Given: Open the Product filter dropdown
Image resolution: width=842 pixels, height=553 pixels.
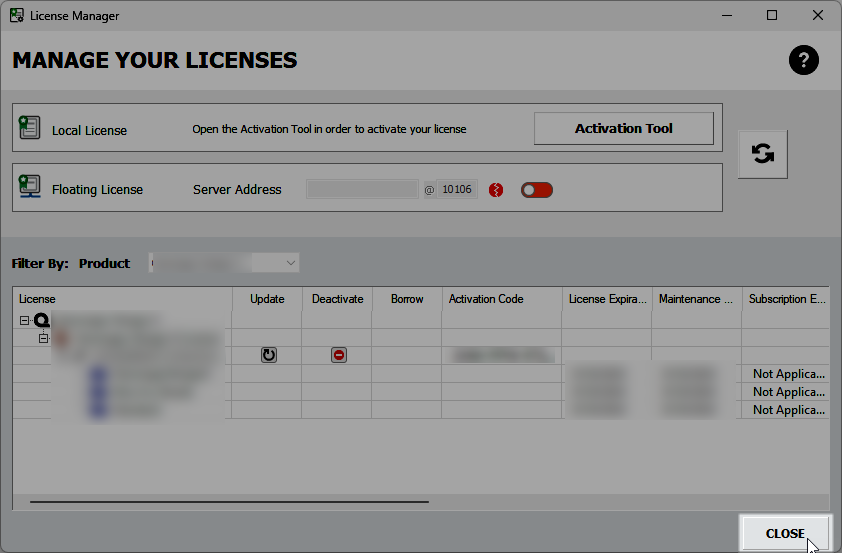Looking at the screenshot, I should 224,263.
